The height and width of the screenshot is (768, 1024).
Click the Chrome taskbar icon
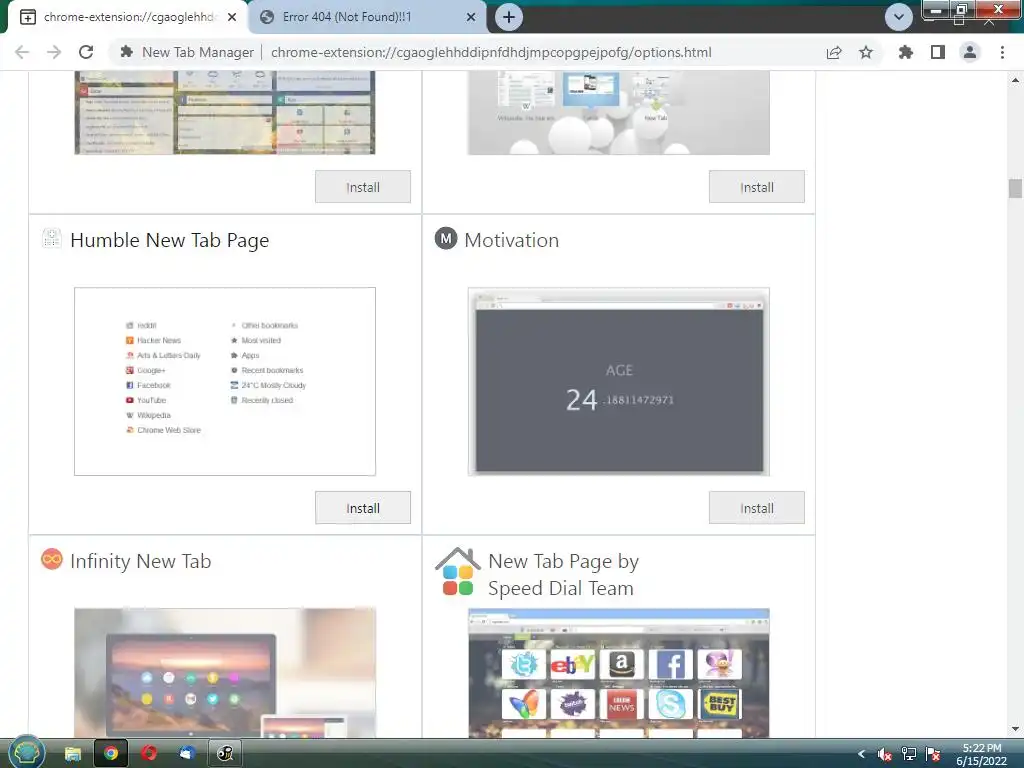pos(111,754)
